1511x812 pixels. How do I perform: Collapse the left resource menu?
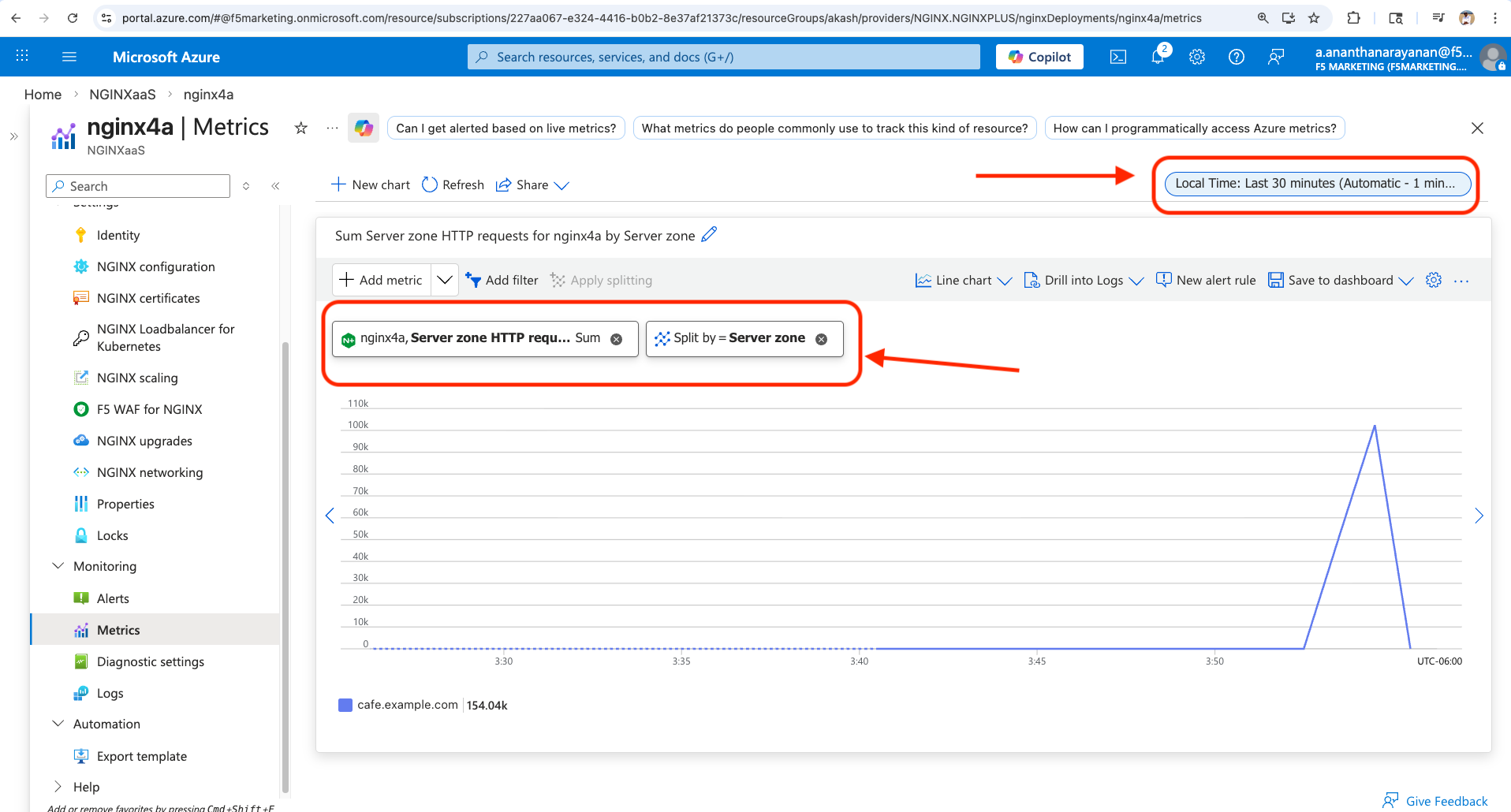(x=275, y=186)
